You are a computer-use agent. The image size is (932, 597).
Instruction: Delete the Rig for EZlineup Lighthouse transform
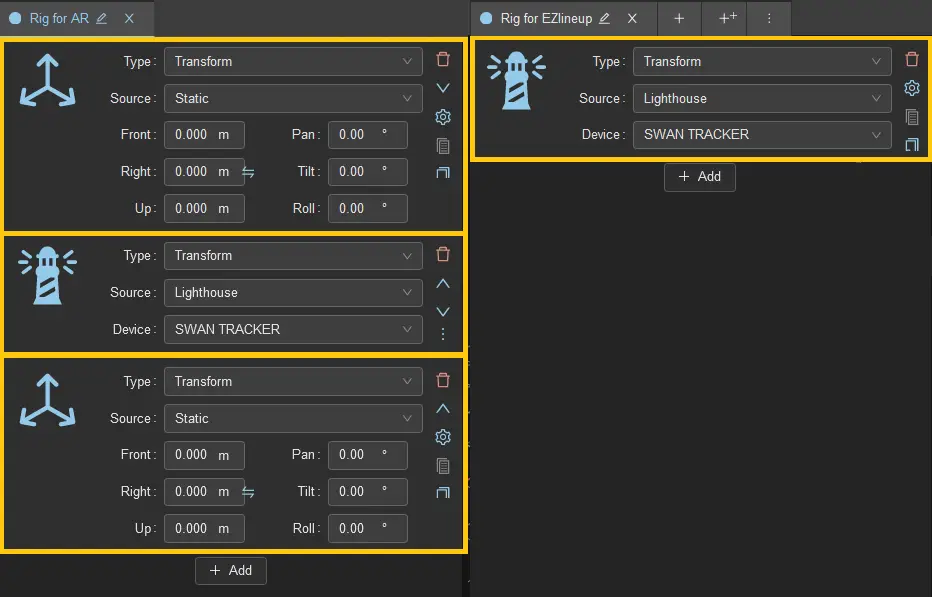click(911, 60)
